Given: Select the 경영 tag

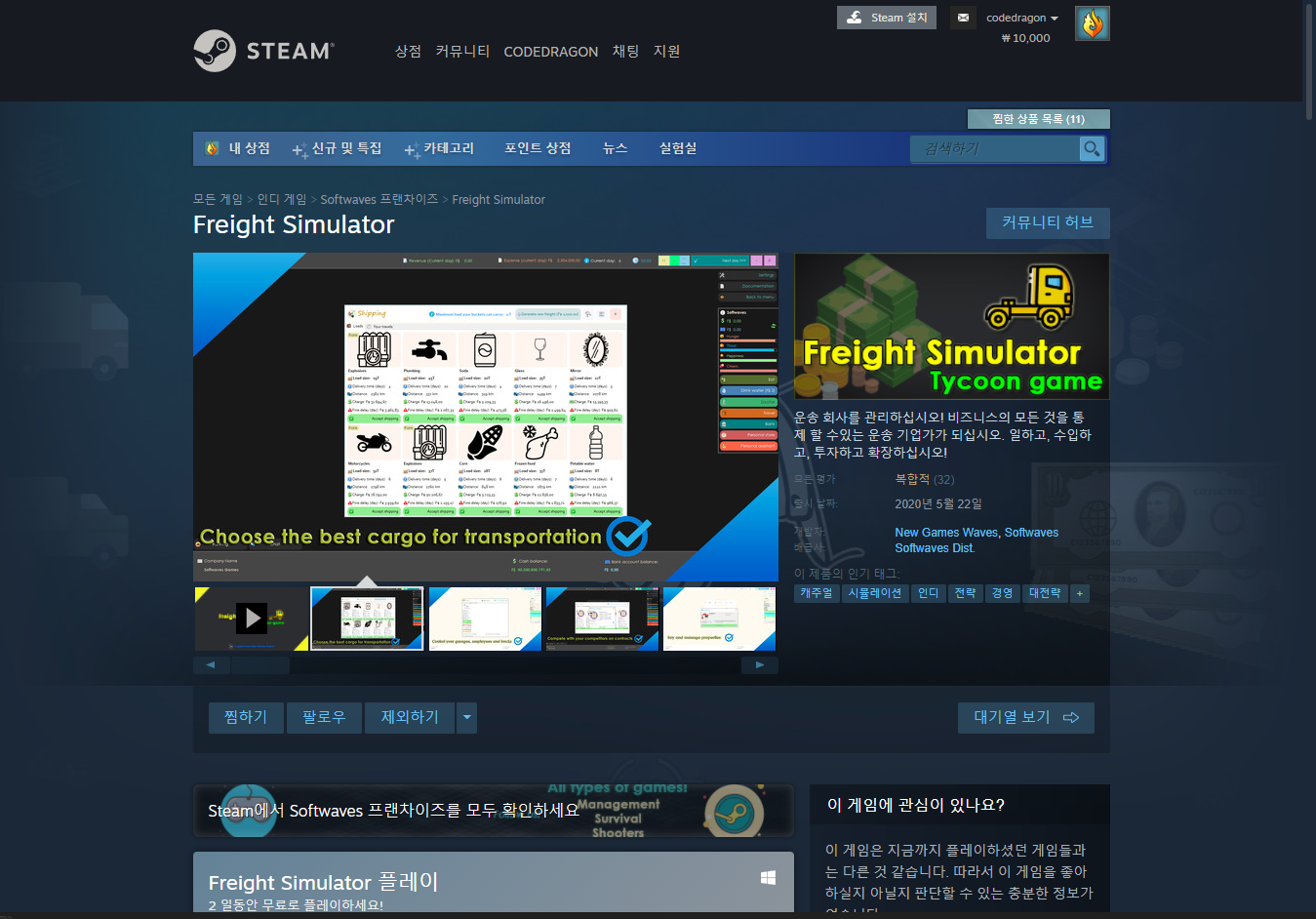Looking at the screenshot, I should (x=1002, y=593).
